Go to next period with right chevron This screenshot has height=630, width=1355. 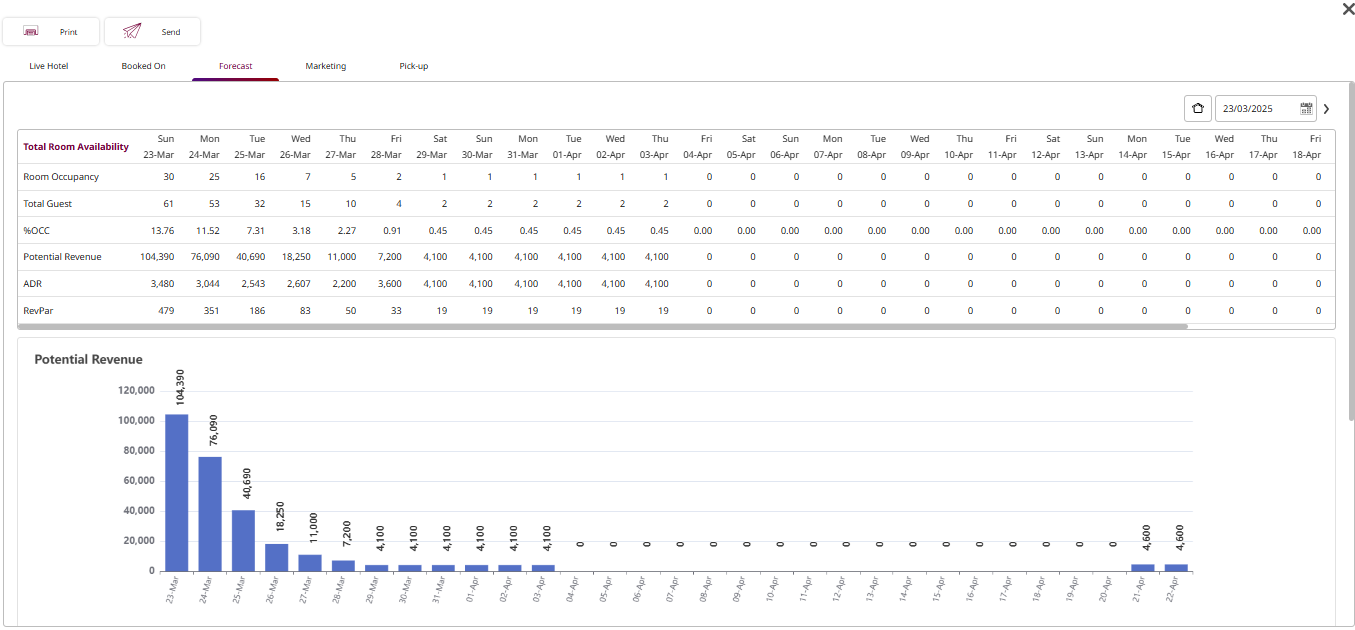coord(1326,109)
